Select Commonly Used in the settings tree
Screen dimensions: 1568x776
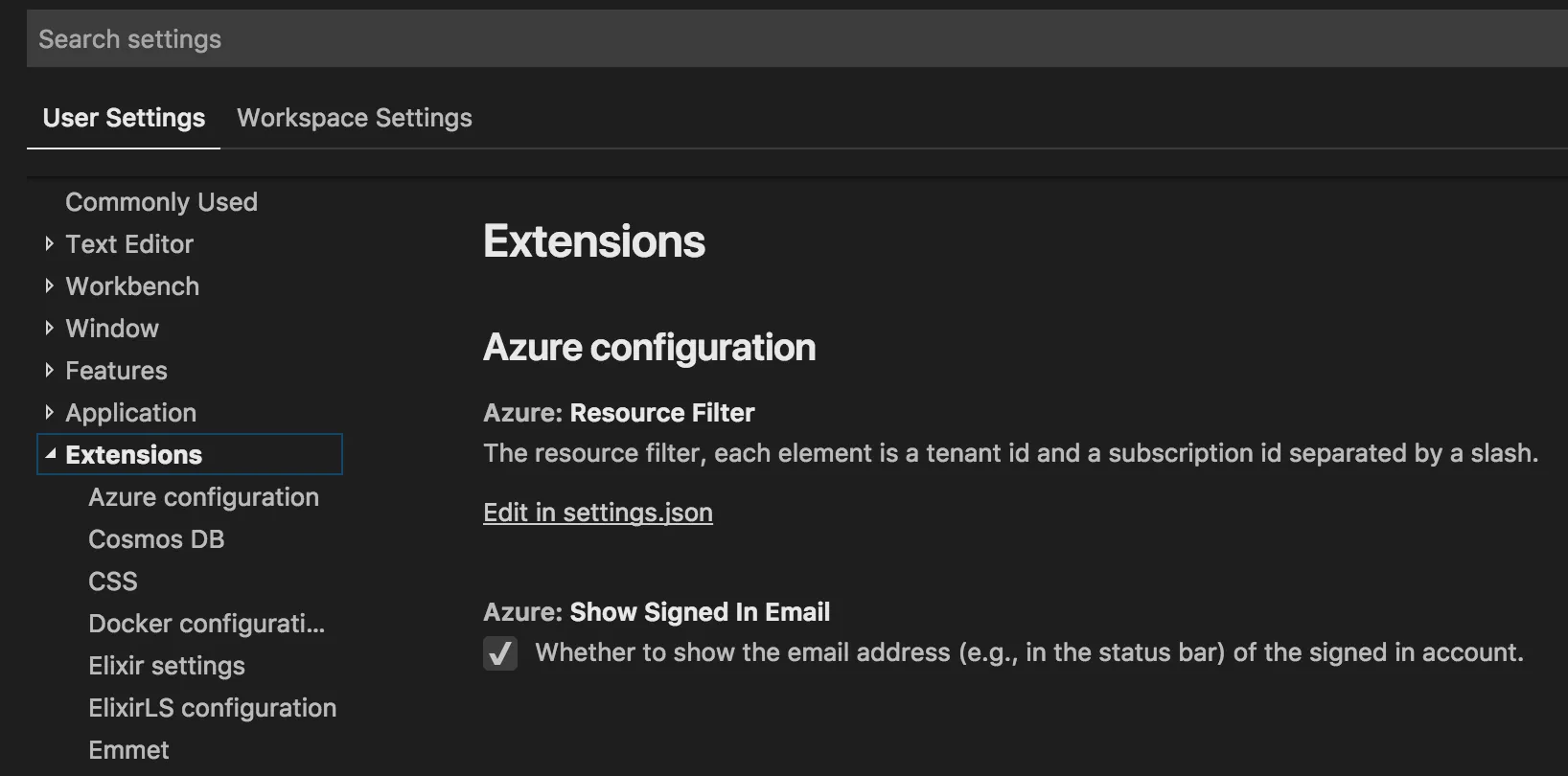point(161,202)
